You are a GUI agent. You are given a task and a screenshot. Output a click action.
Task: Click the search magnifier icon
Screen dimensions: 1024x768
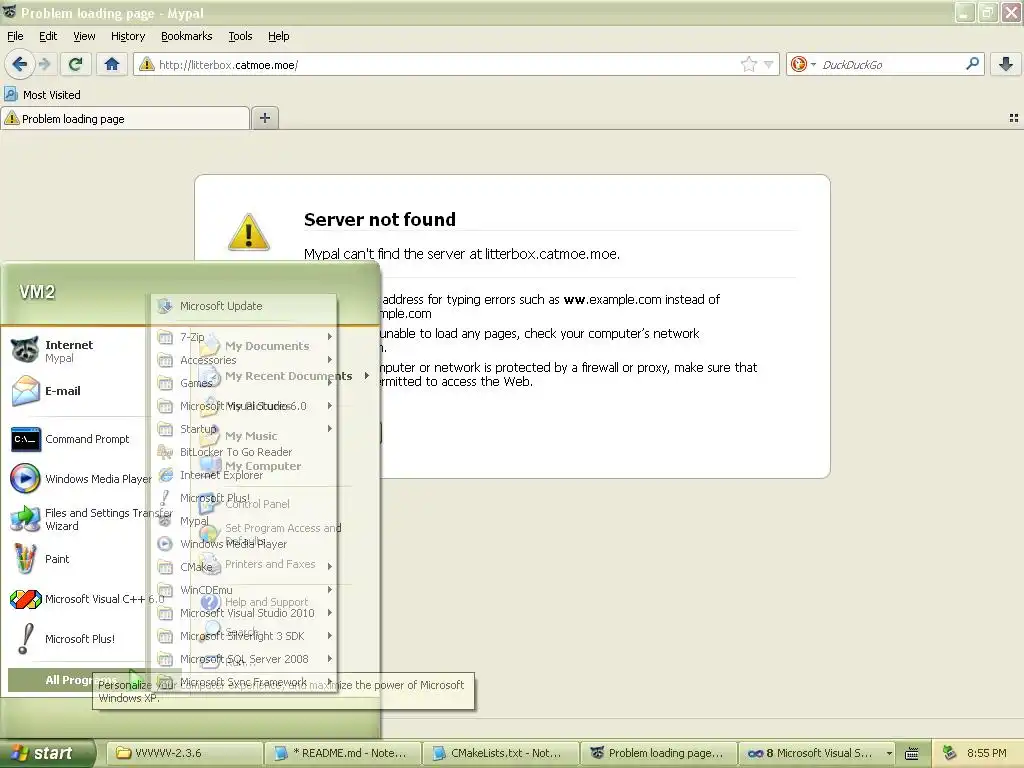point(972,63)
